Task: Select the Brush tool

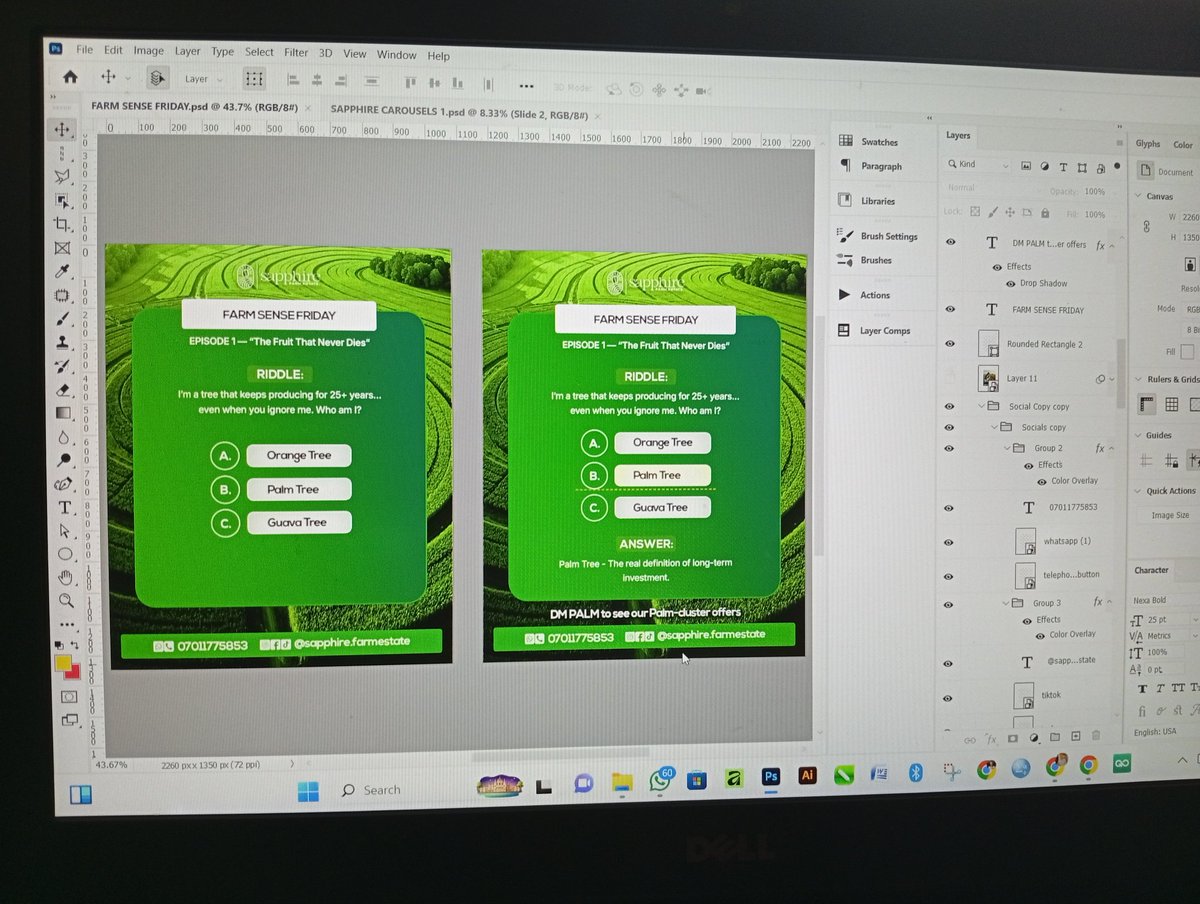Action: [x=63, y=319]
